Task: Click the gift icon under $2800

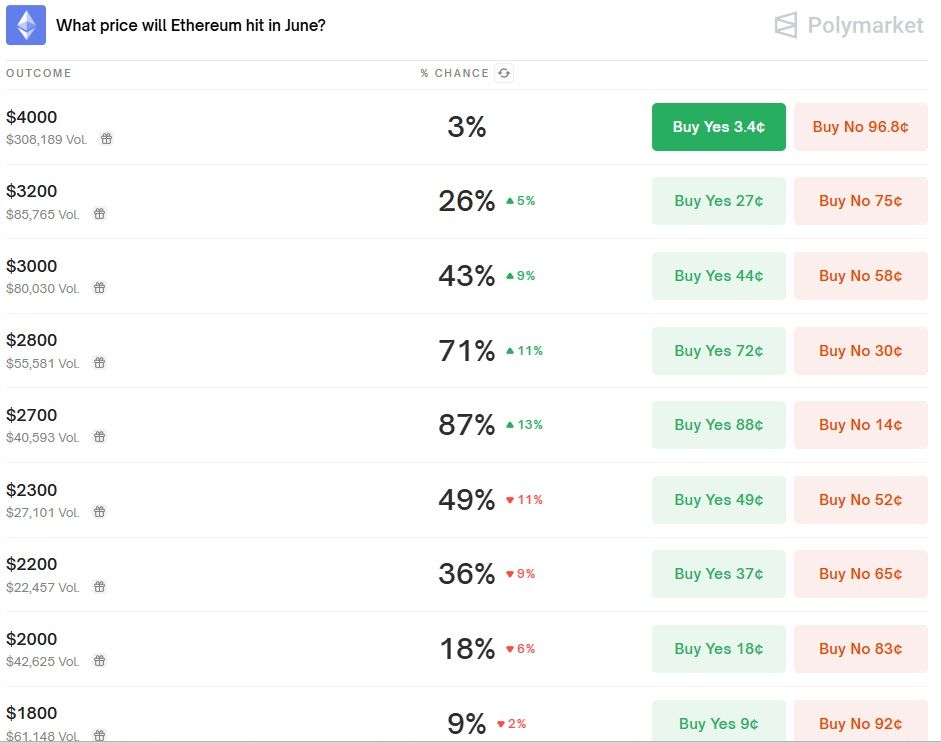Action: [100, 363]
